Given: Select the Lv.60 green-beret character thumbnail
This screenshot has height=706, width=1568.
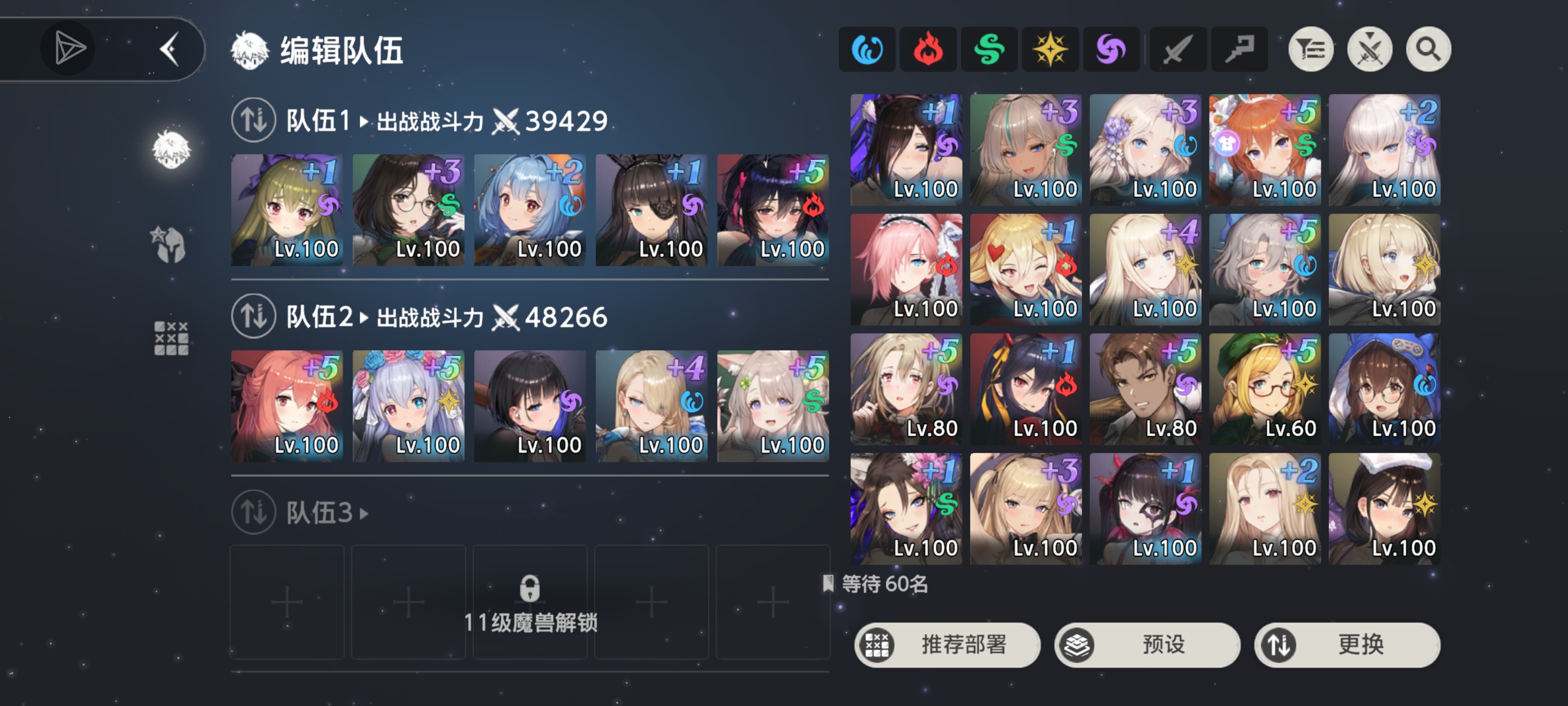Looking at the screenshot, I should 1264,389.
